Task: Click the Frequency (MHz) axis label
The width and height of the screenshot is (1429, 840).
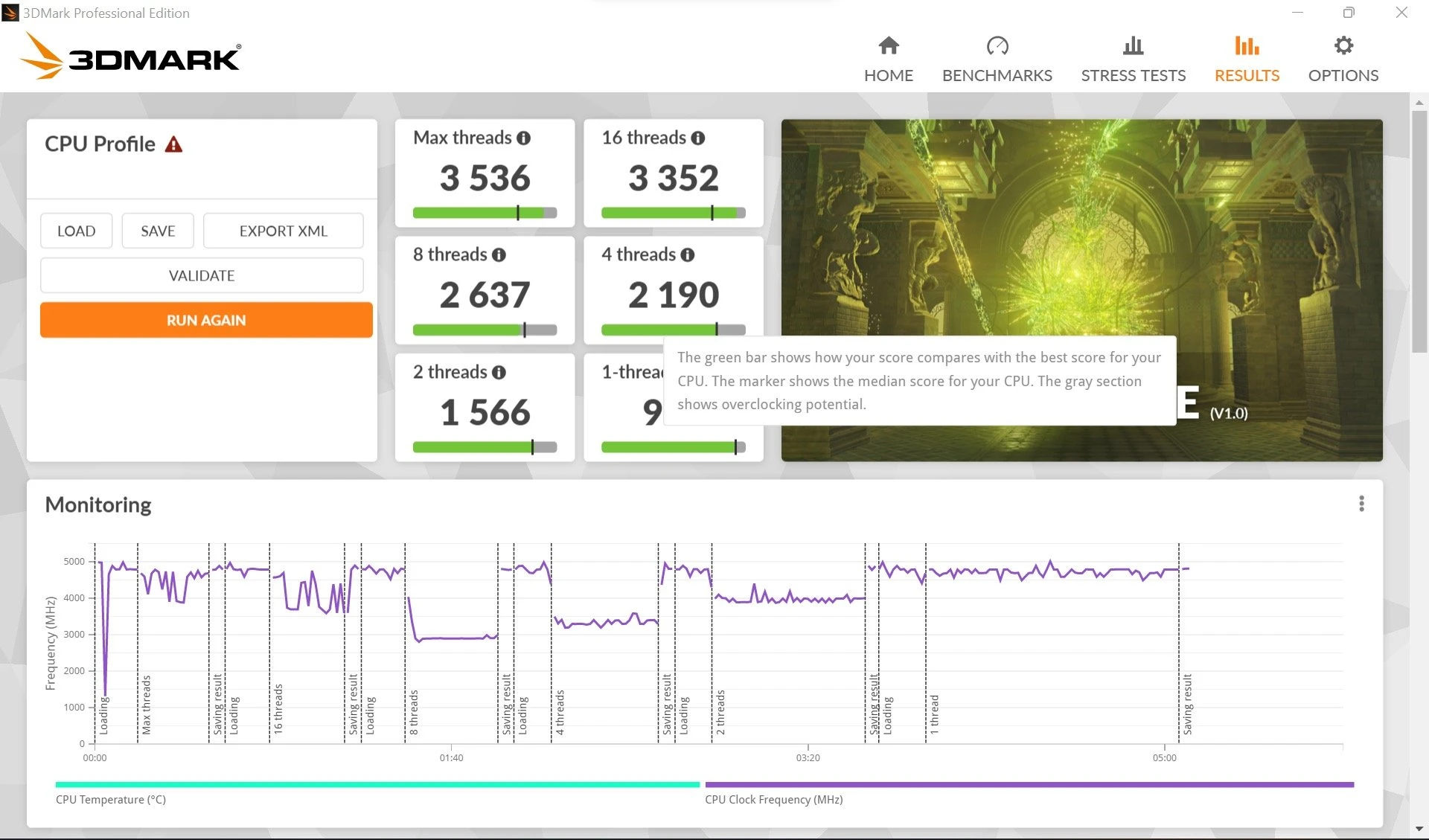Action: [x=51, y=644]
